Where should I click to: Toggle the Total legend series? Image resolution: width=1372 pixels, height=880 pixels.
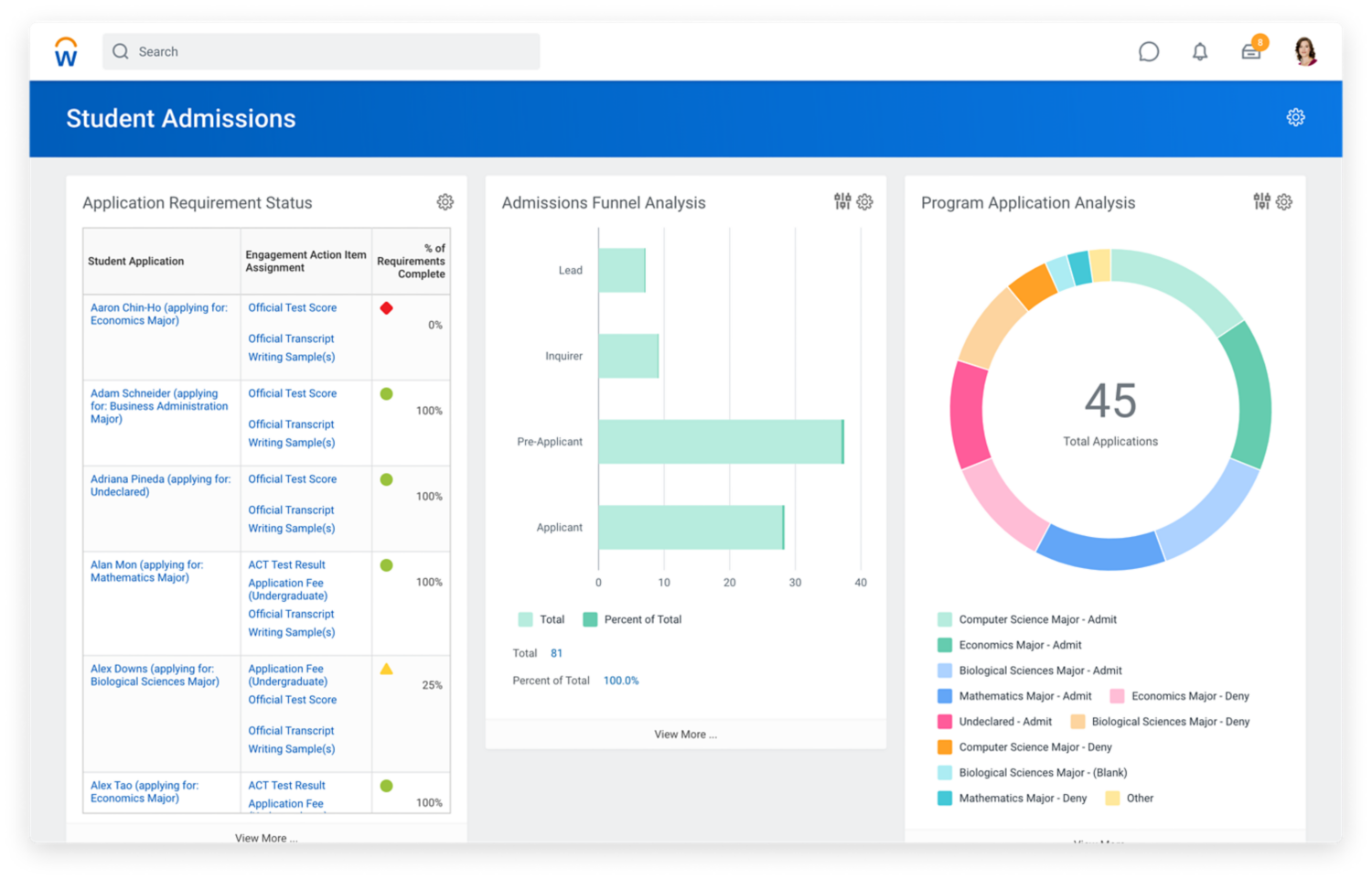pos(541,619)
